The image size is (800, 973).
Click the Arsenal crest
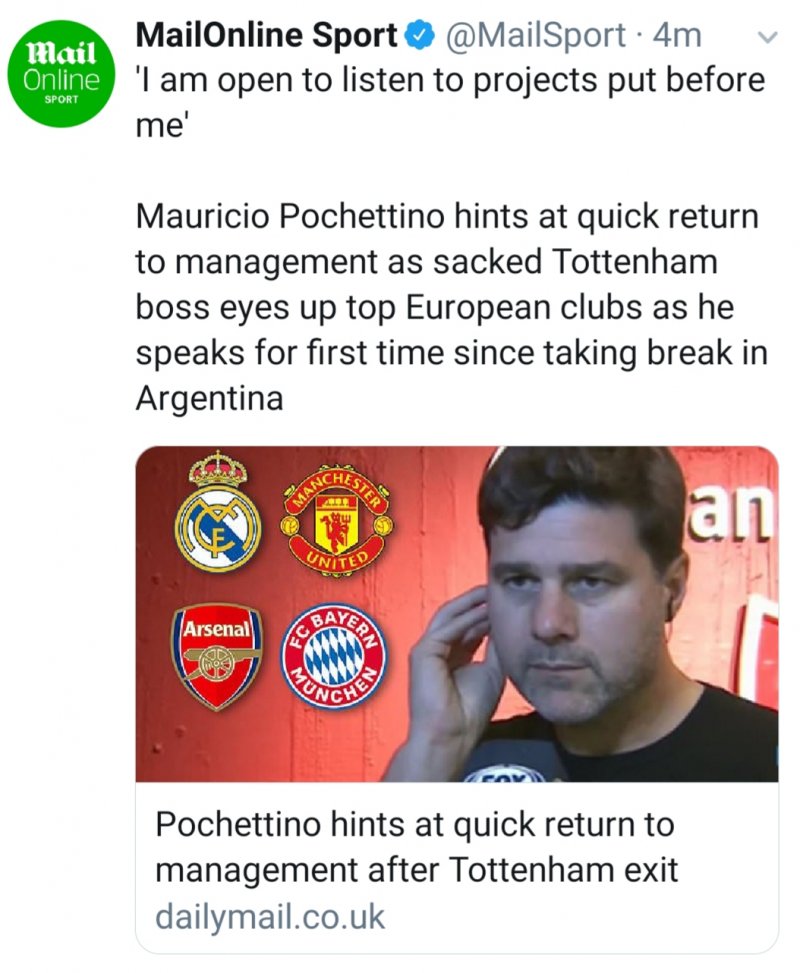click(x=217, y=657)
